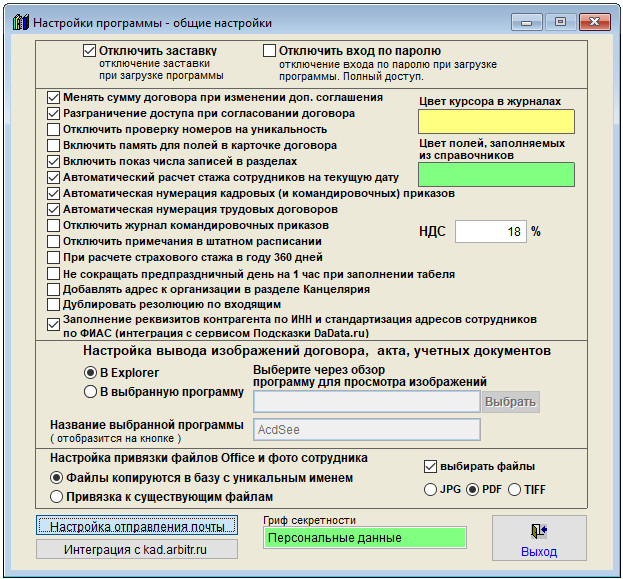Click the green reference fields color swatch
Screen dimensions: 623x579
496,174
